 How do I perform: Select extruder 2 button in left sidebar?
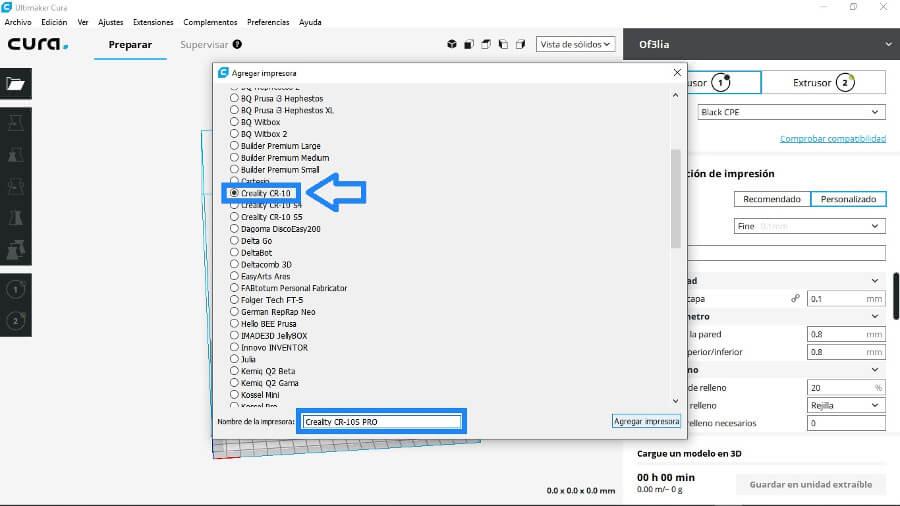(15, 321)
